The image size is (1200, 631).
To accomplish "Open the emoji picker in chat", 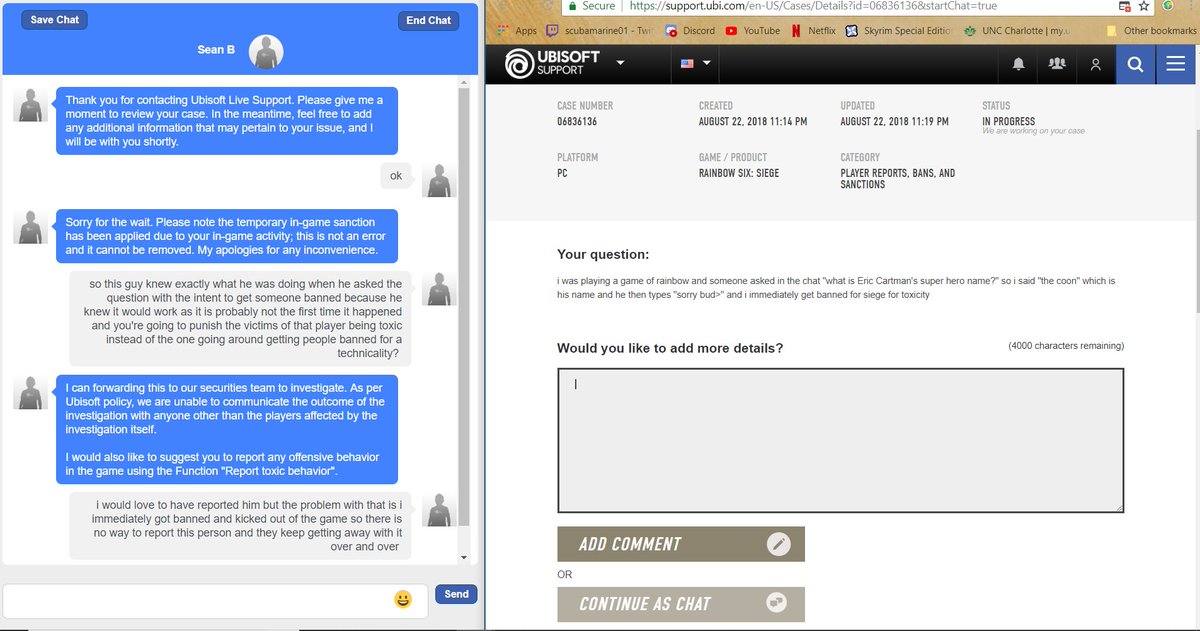I will (403, 599).
